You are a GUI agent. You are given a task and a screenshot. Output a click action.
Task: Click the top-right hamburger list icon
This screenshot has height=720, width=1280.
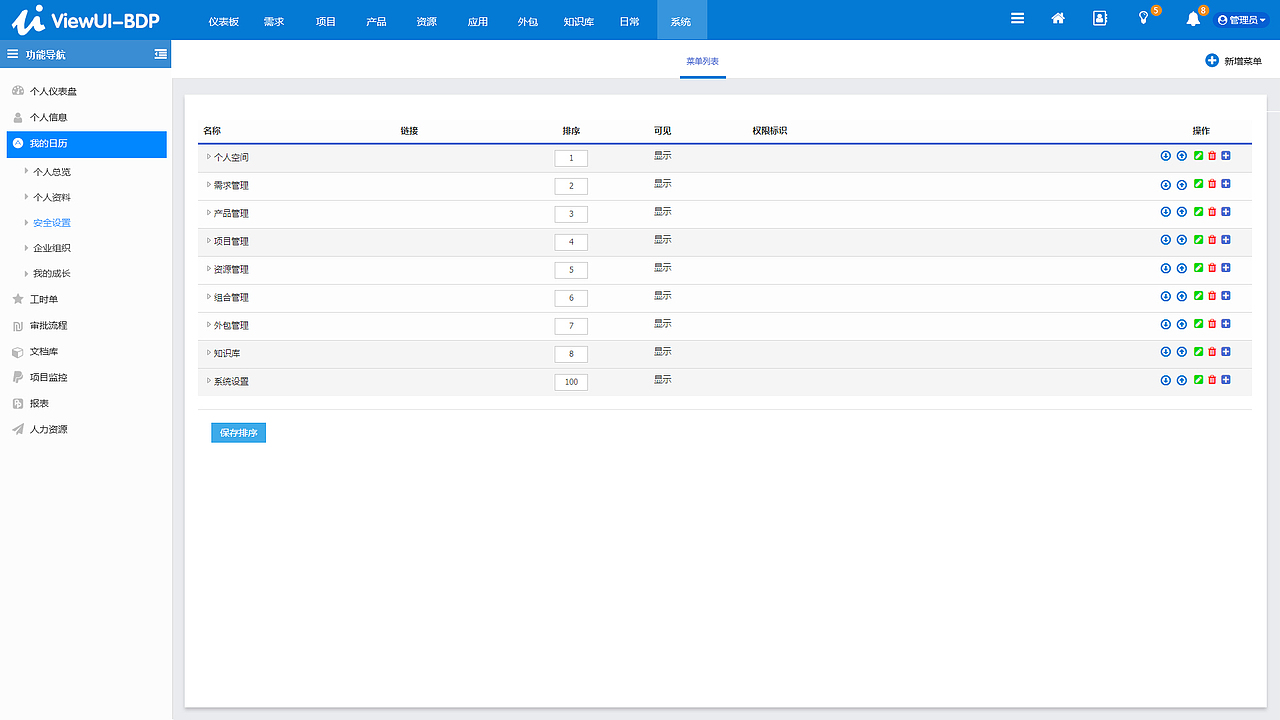click(1017, 18)
